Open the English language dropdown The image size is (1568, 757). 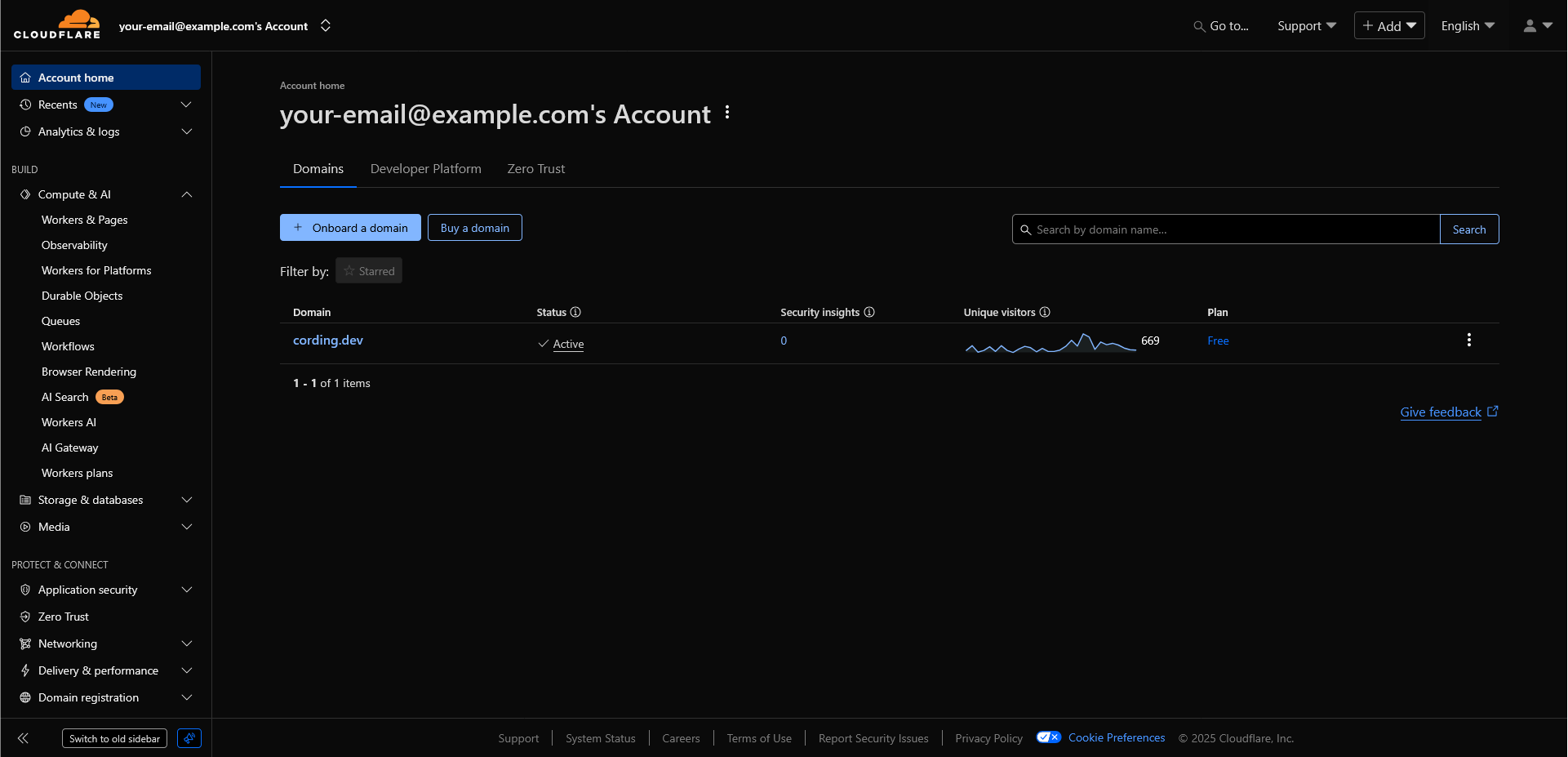[x=1468, y=26]
